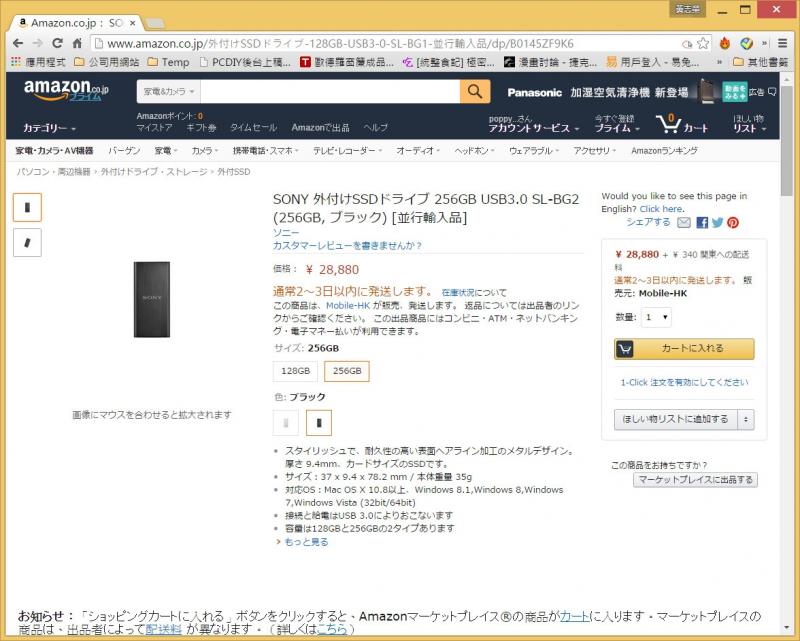Click ほしい物リストに追加する button
800x641 pixels.
pyautogui.click(x=676, y=420)
